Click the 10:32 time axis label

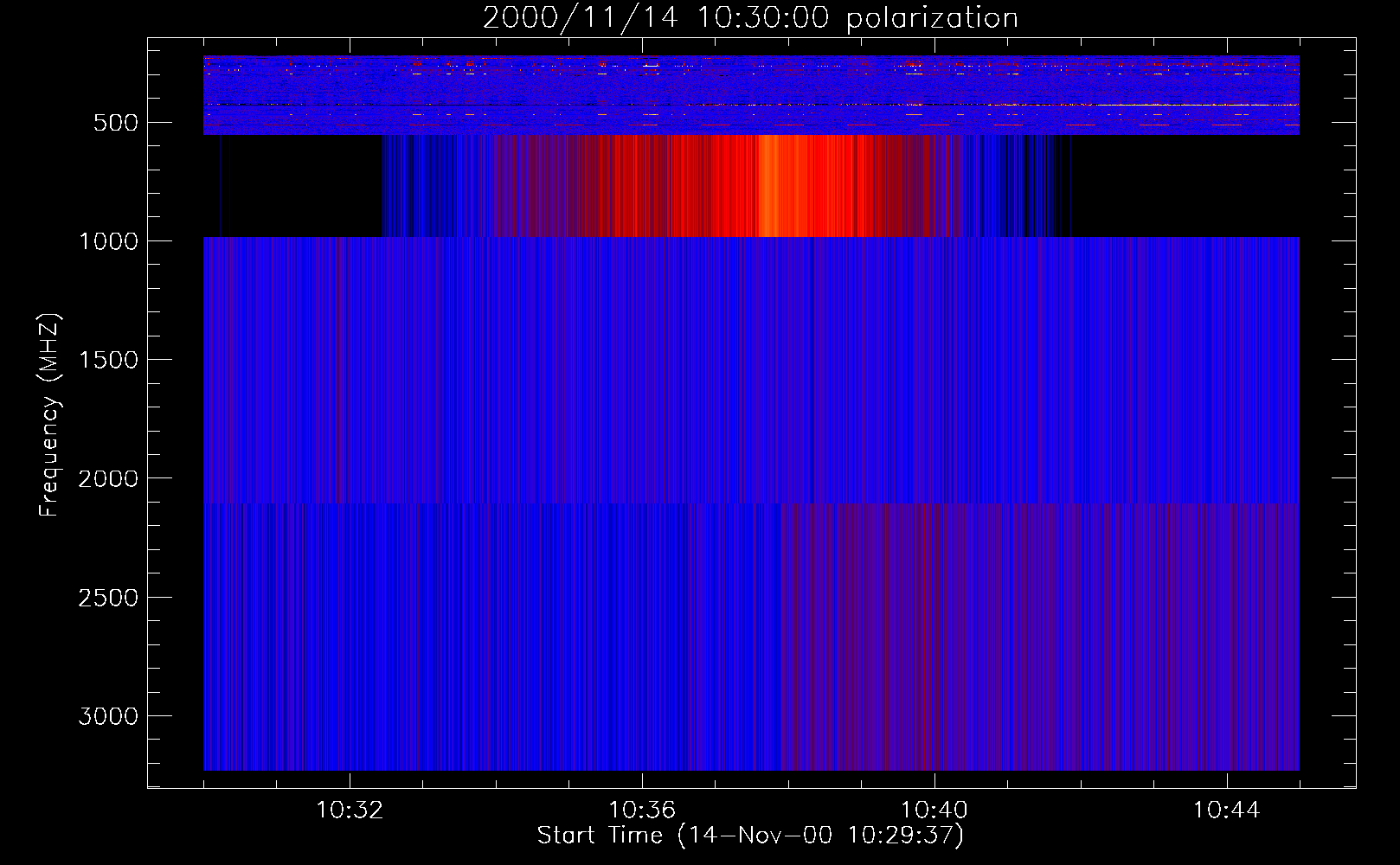[x=350, y=811]
